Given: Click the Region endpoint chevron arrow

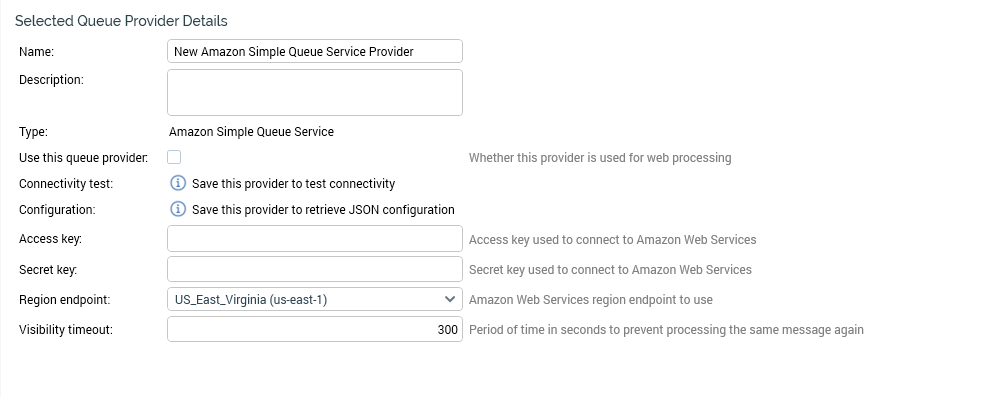Looking at the screenshot, I should coord(450,299).
